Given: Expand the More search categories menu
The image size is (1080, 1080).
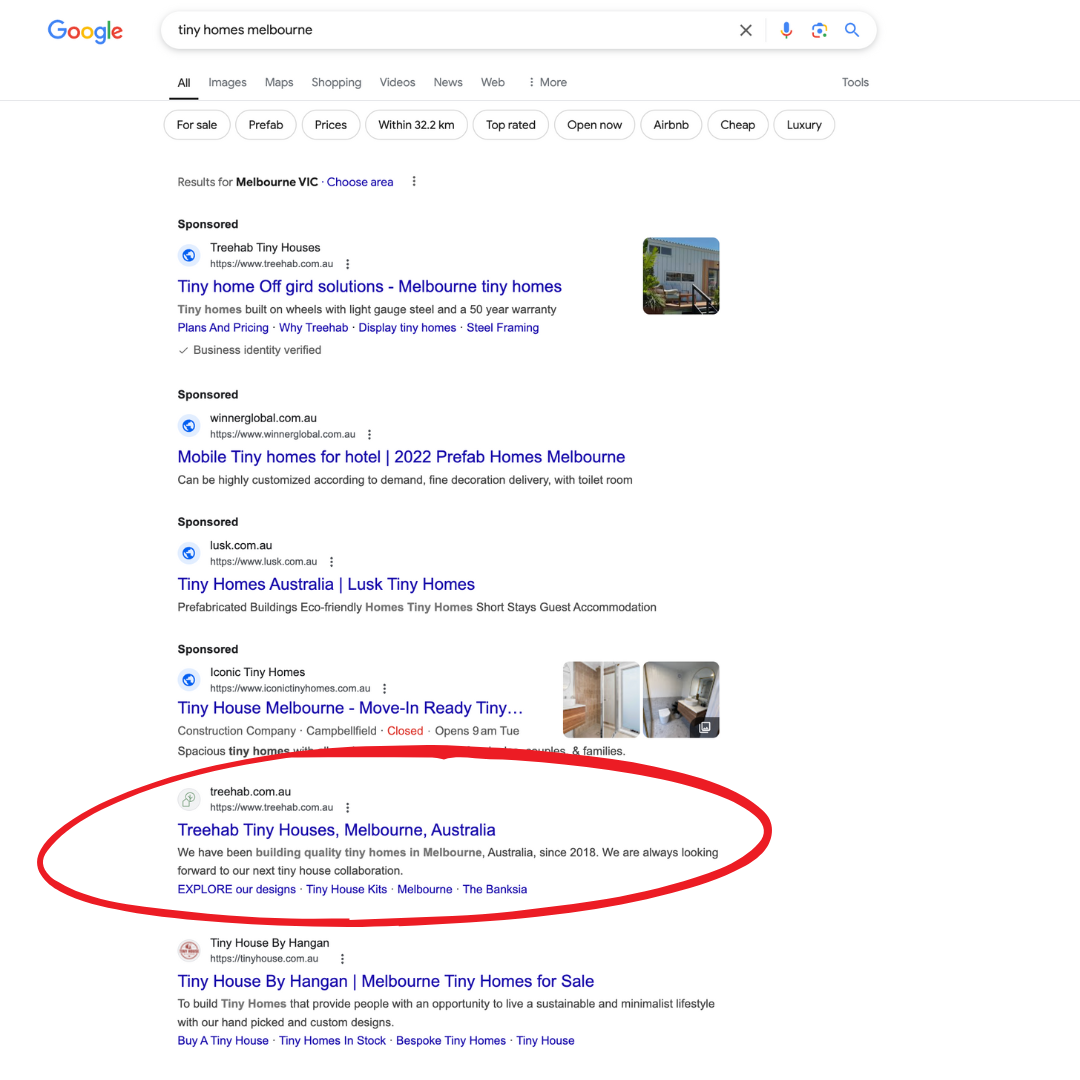Looking at the screenshot, I should [547, 83].
